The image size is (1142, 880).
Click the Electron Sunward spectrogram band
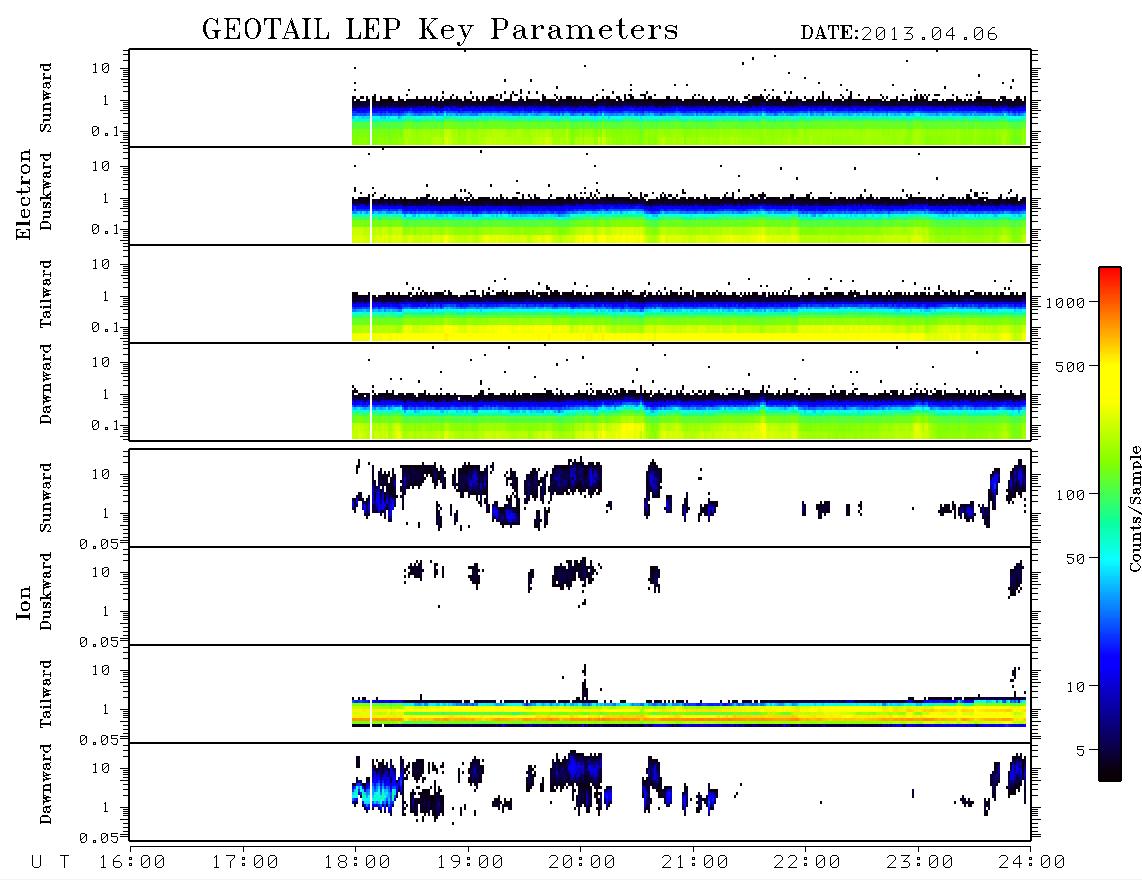coord(689,120)
